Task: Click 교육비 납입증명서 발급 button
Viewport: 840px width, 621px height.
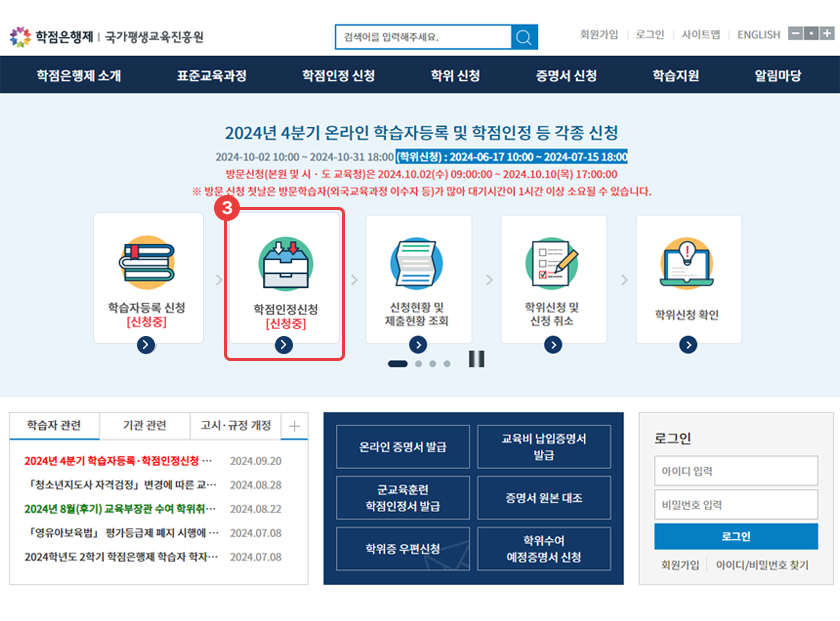Action: pos(544,447)
